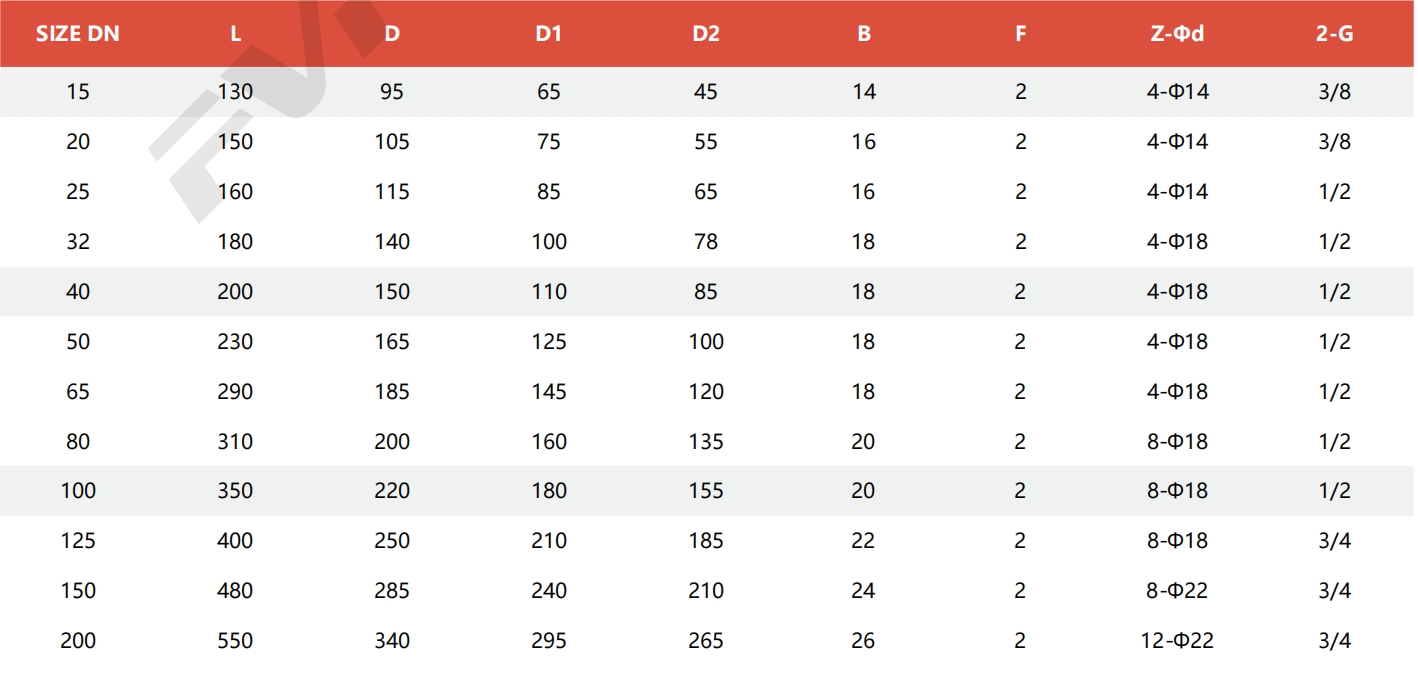This screenshot has width=1418, height=681.
Task: Click the 3/8 value in DN 15 row
Action: coord(1334,92)
